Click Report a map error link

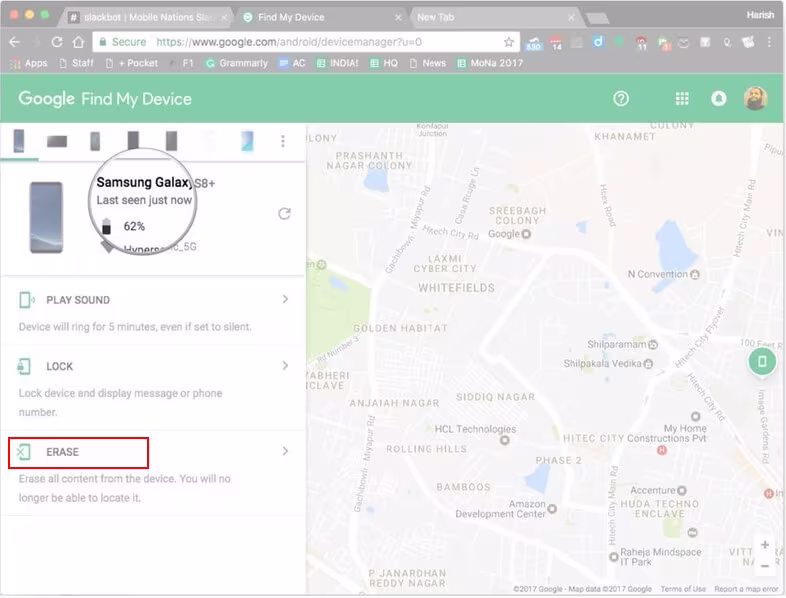(x=746, y=589)
